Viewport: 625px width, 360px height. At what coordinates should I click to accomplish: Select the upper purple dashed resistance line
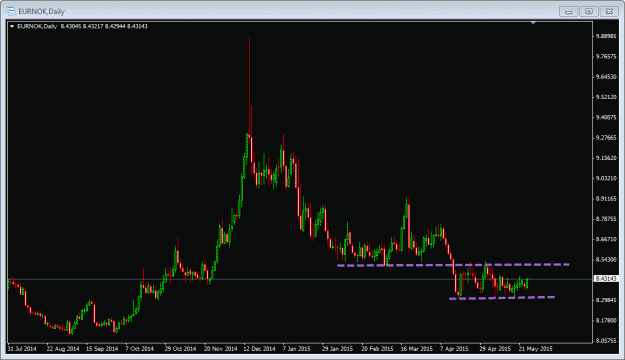[453, 265]
